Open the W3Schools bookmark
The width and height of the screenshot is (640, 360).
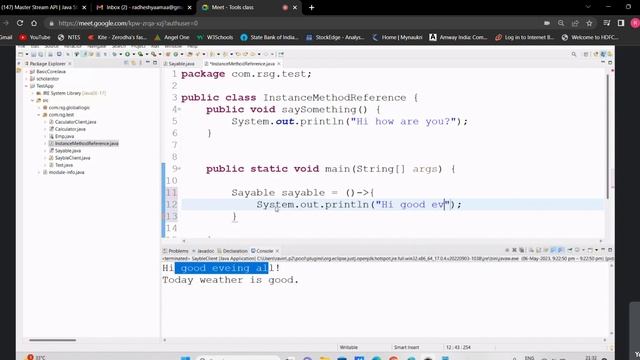[215, 37]
